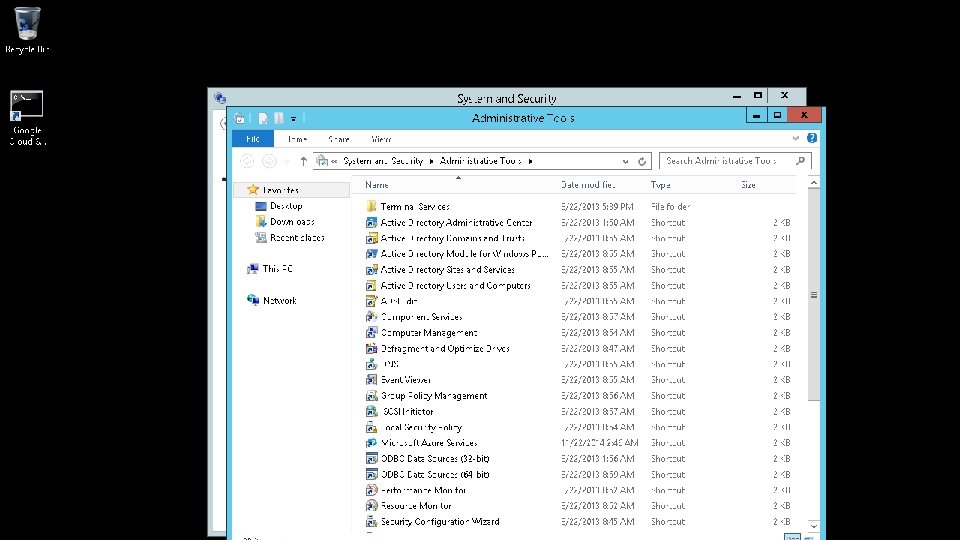
Task: Select Defragment and Optimize Drives icon
Action: pyautogui.click(x=371, y=348)
